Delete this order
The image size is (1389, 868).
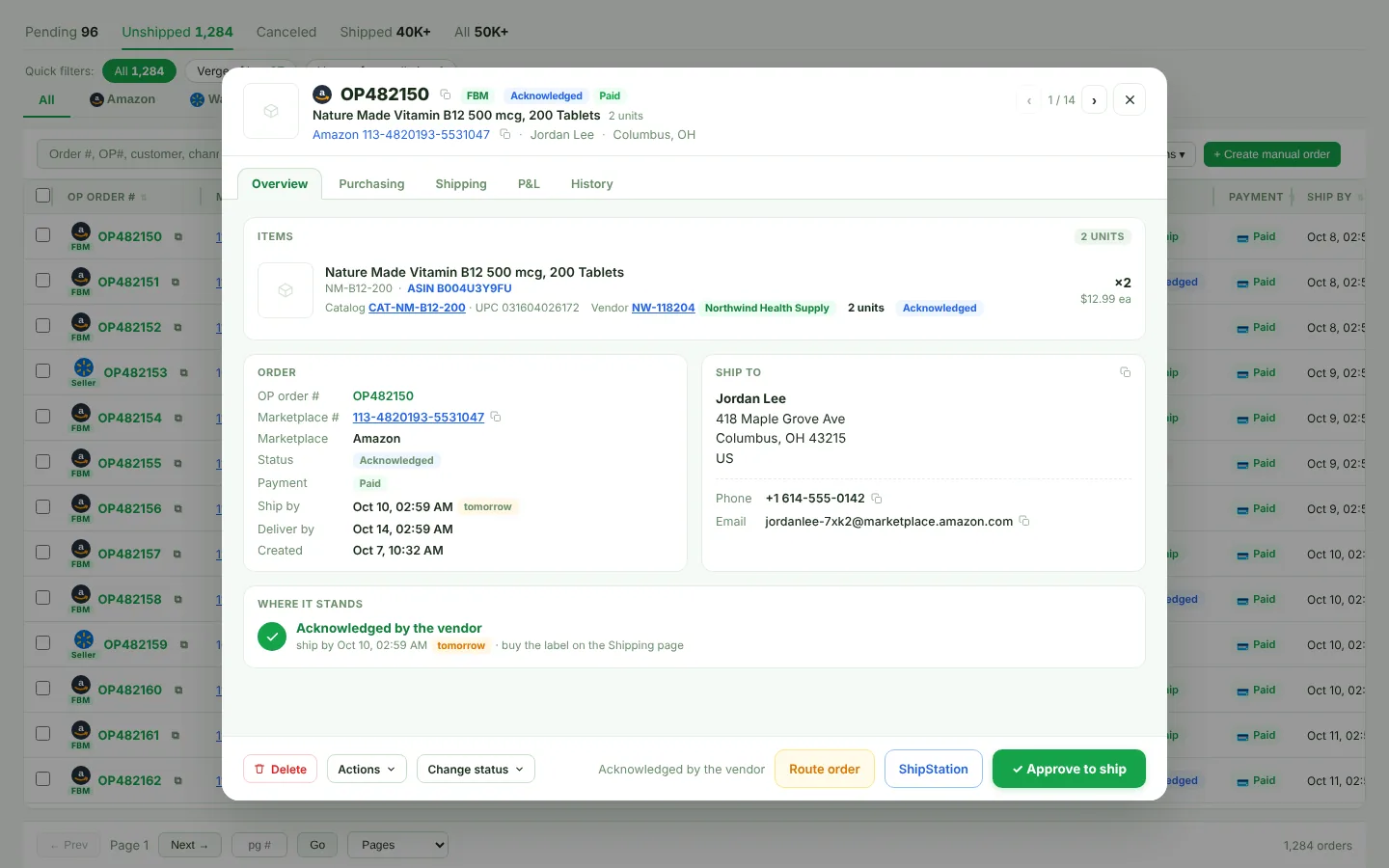coord(280,769)
